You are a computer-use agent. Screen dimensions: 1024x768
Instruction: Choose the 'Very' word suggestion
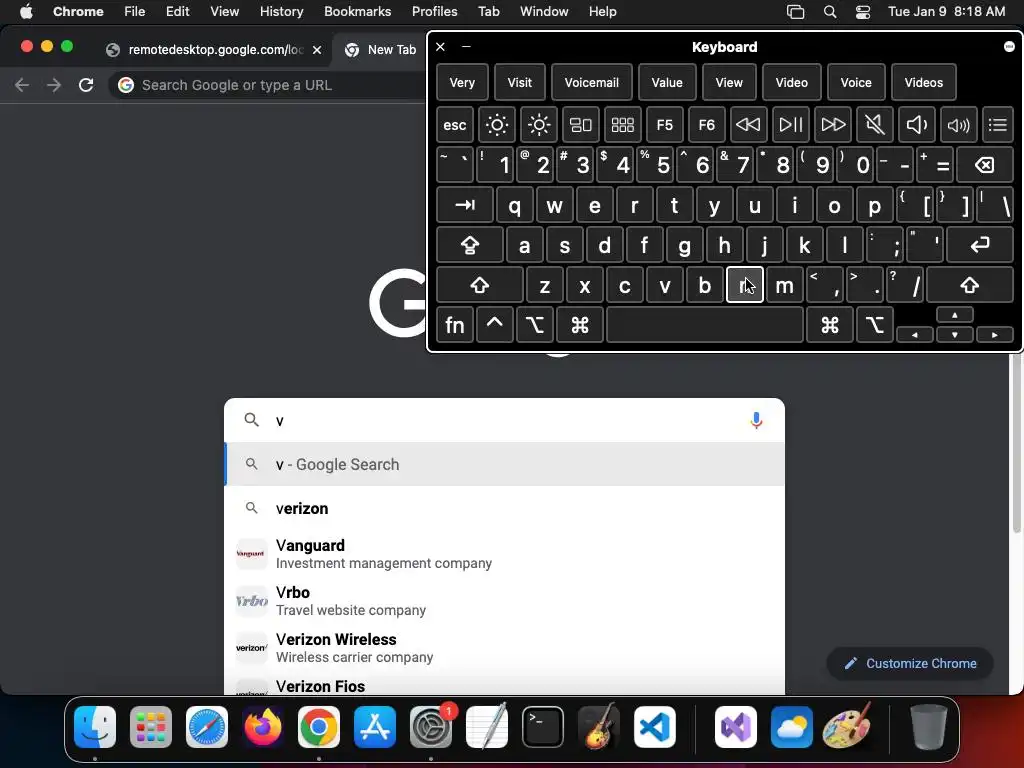[462, 82]
